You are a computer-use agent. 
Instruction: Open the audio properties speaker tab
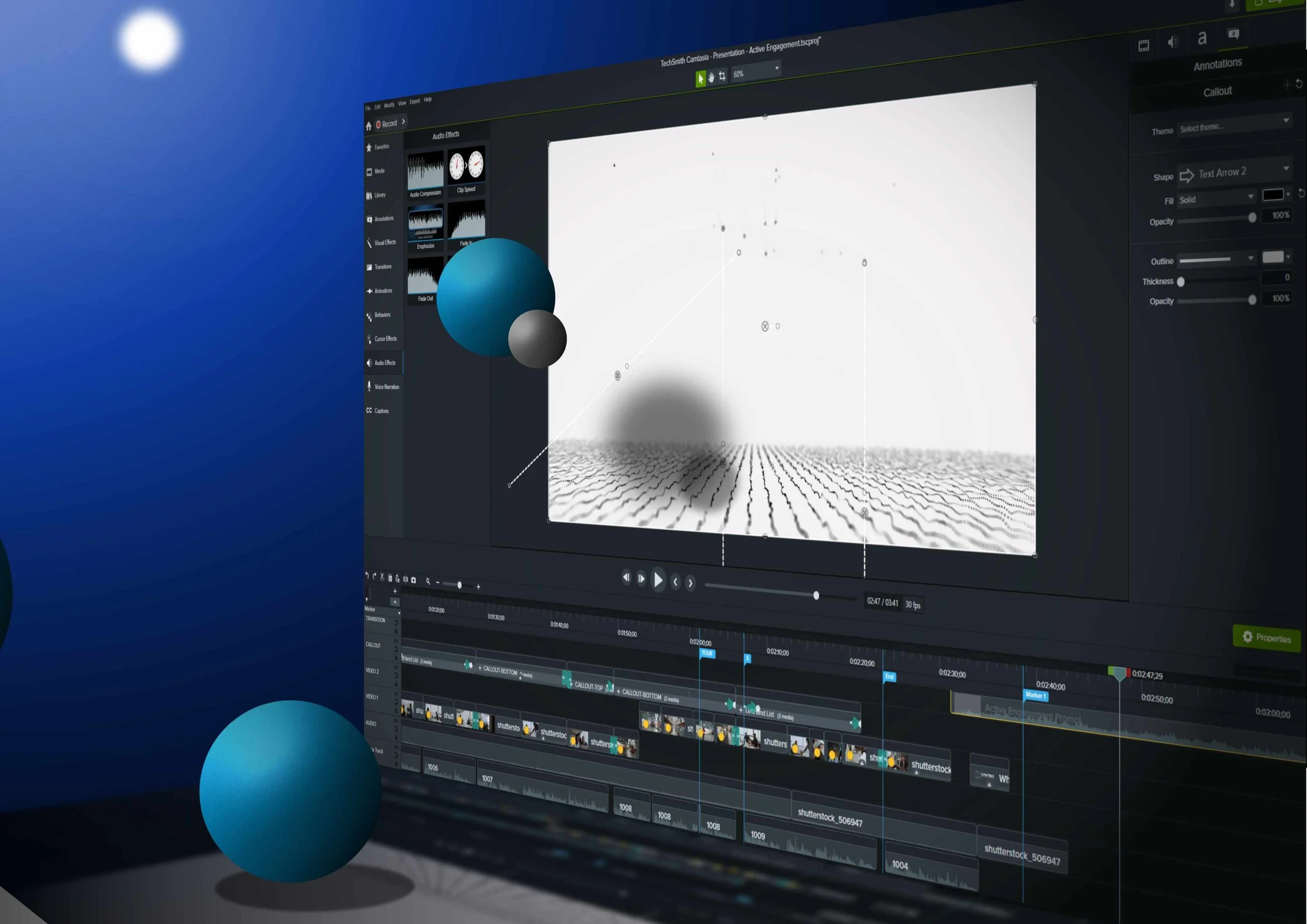coord(1172,42)
